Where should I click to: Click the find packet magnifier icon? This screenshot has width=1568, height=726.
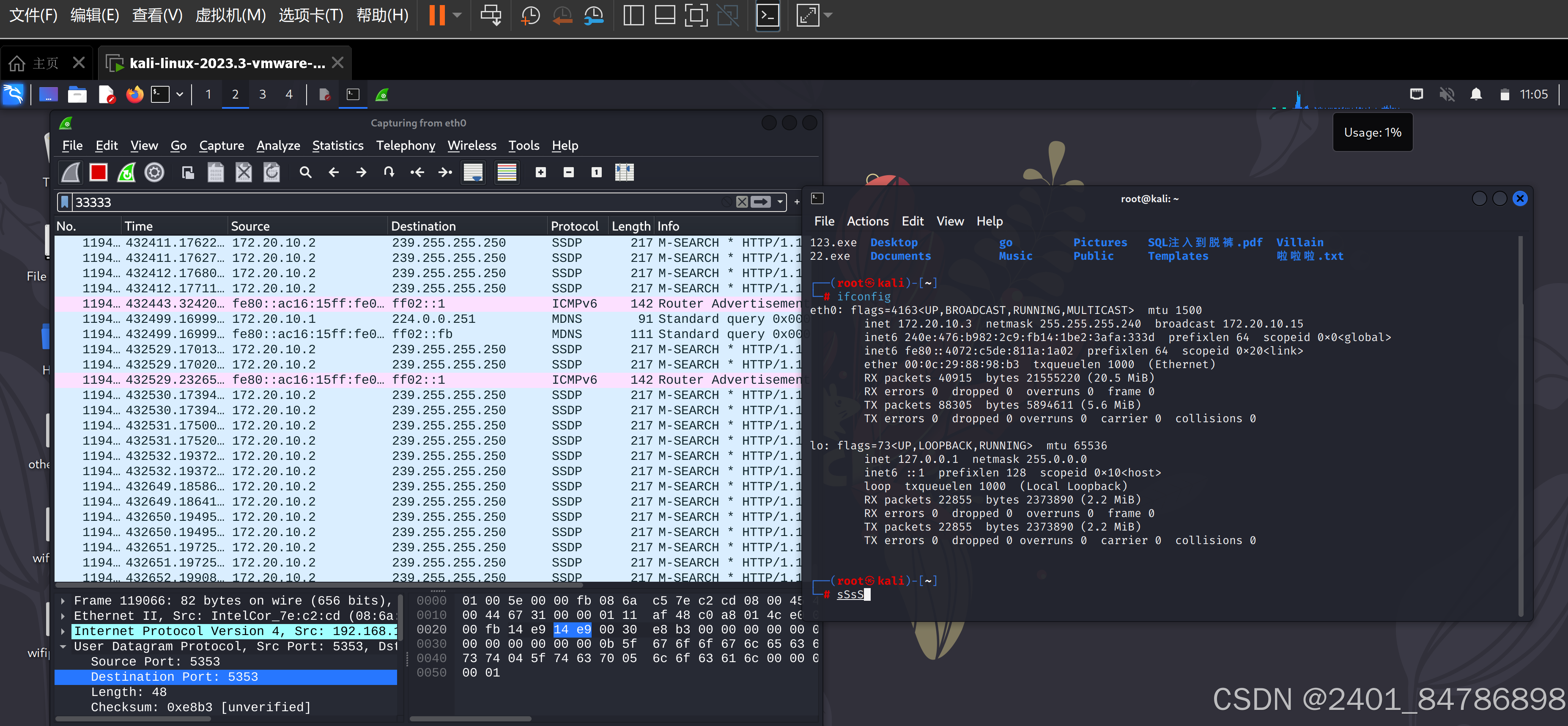pyautogui.click(x=306, y=172)
